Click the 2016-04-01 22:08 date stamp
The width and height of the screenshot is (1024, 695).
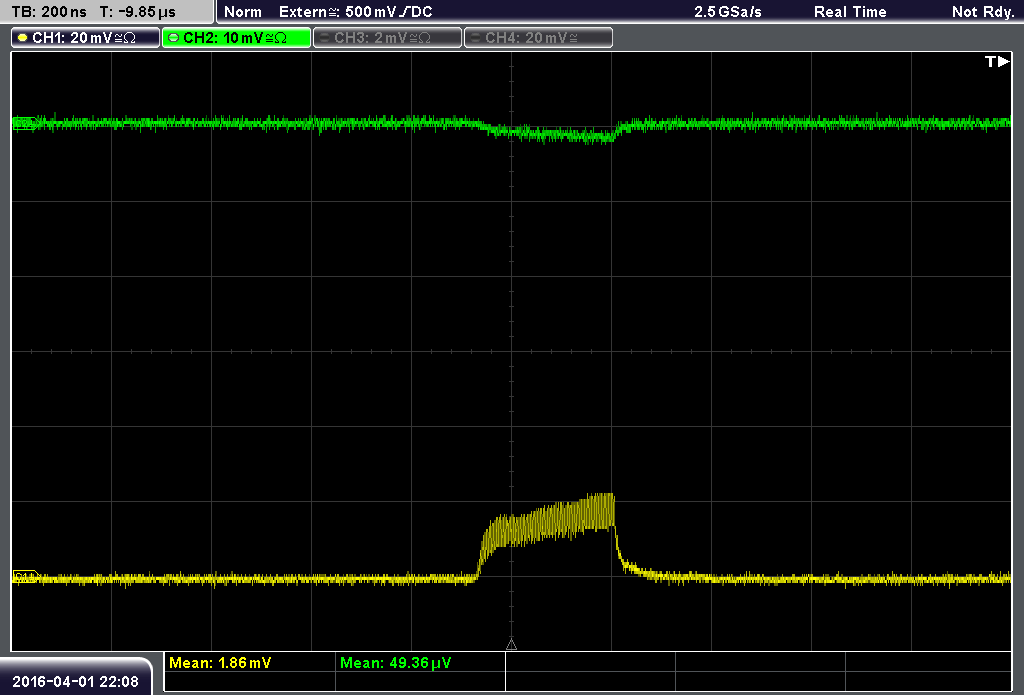click(75, 681)
